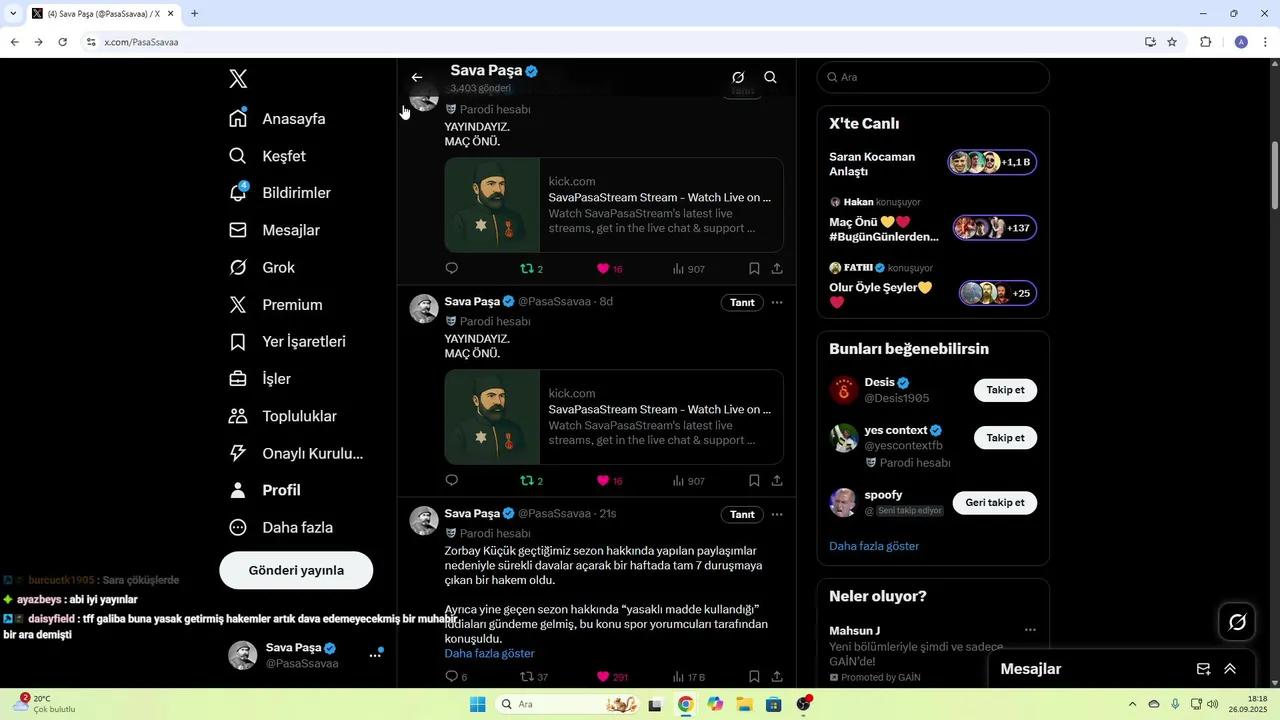Open Grok from the profile header icon
The image size is (1280, 720).
tap(738, 77)
